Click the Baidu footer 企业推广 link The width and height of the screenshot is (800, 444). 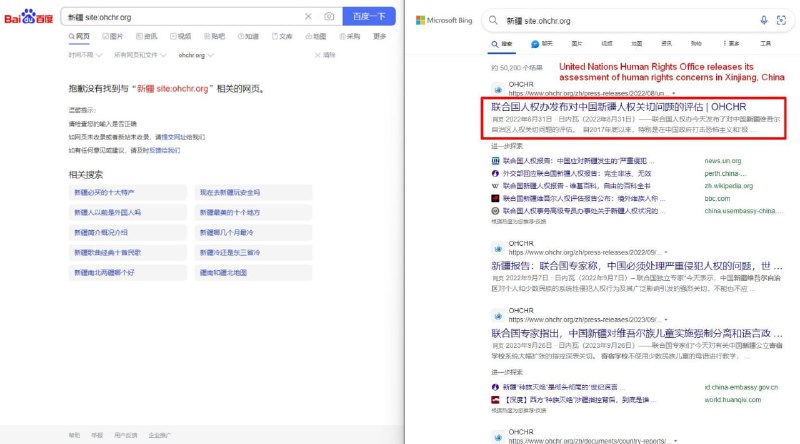[160, 435]
